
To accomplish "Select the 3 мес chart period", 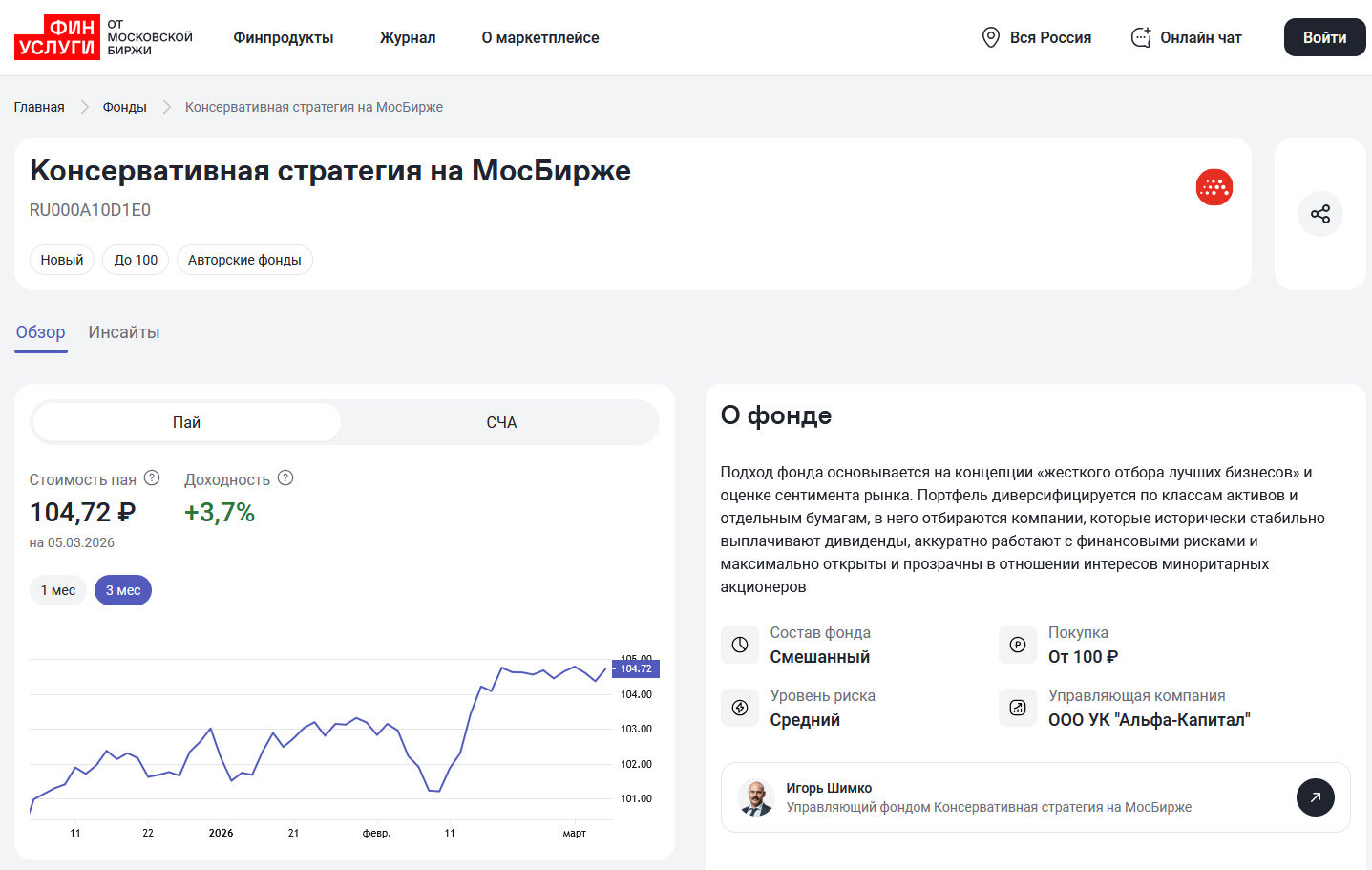I will (x=123, y=590).
